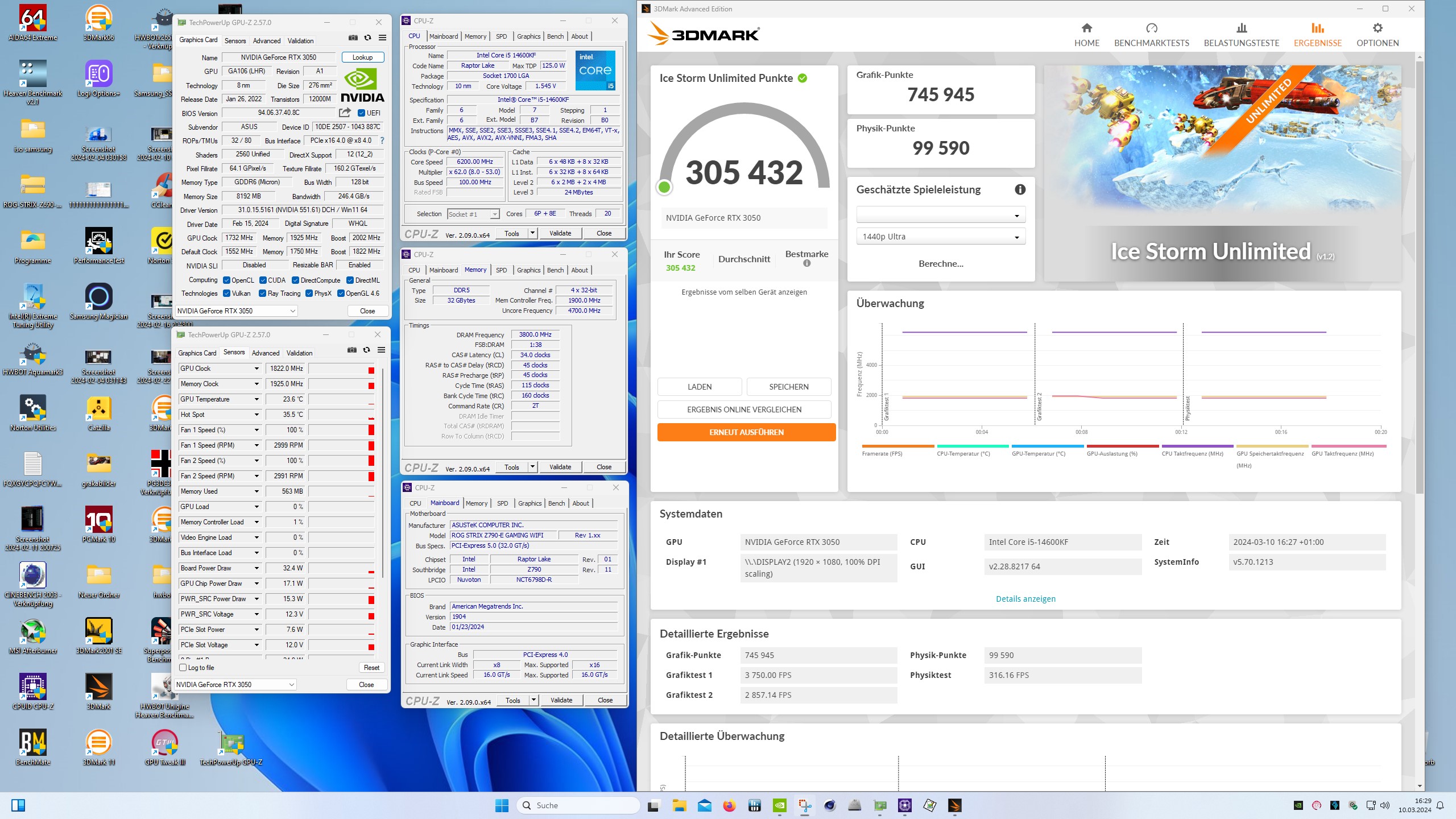This screenshot has width=1456, height=819.
Task: Open SPD tab in middle CPU-Z window
Action: [x=501, y=270]
